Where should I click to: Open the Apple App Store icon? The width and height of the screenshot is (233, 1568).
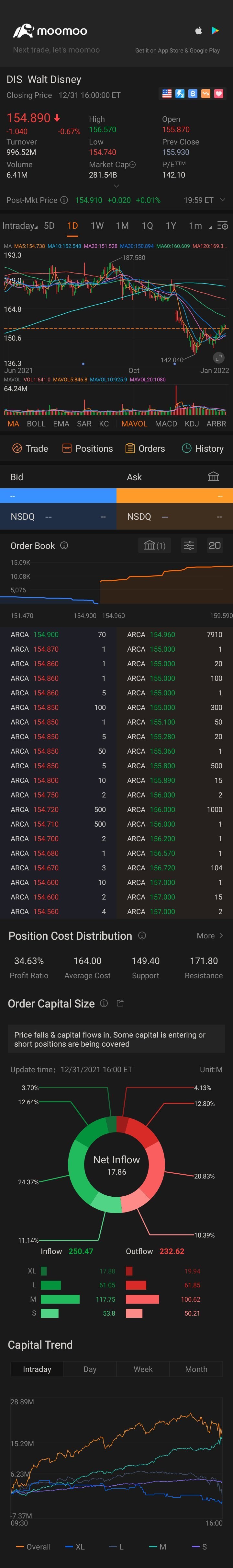point(198,30)
